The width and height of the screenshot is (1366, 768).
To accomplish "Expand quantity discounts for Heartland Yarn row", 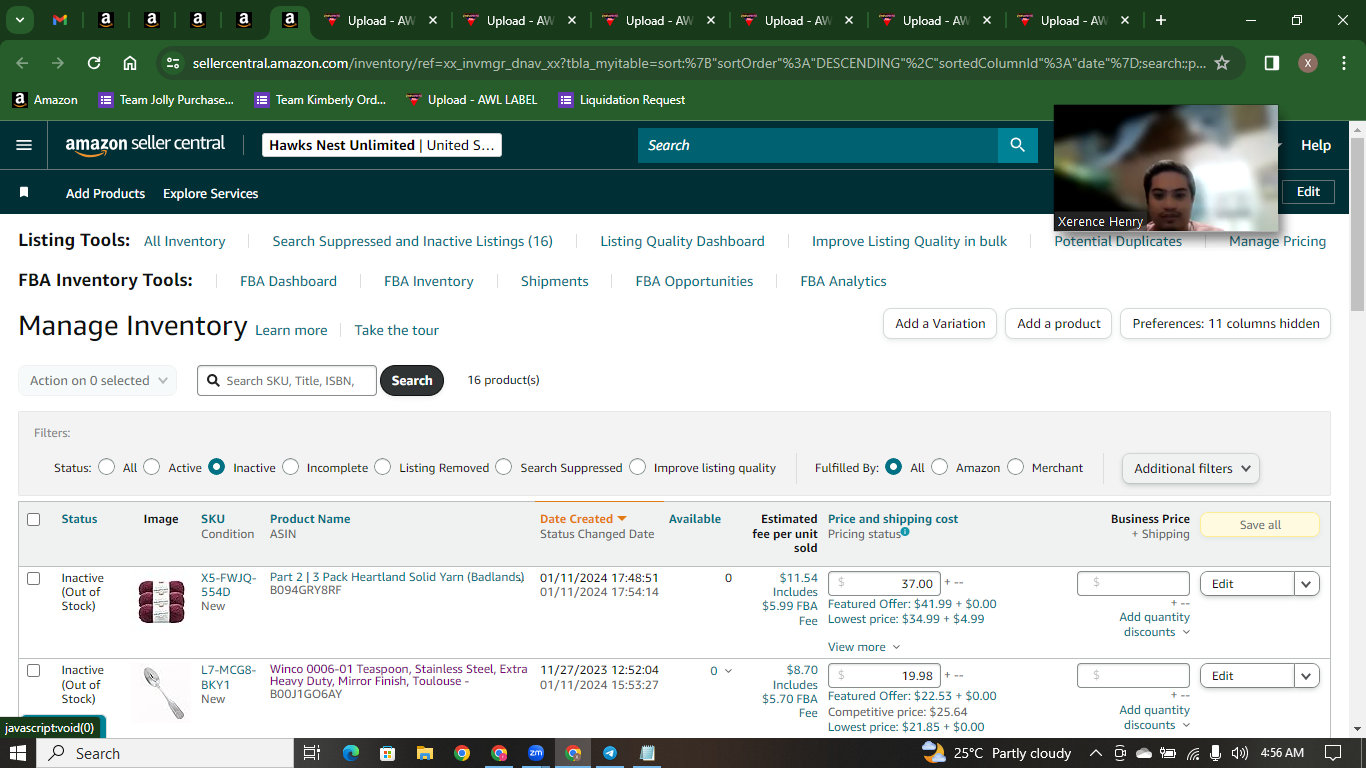I will click(x=1155, y=625).
